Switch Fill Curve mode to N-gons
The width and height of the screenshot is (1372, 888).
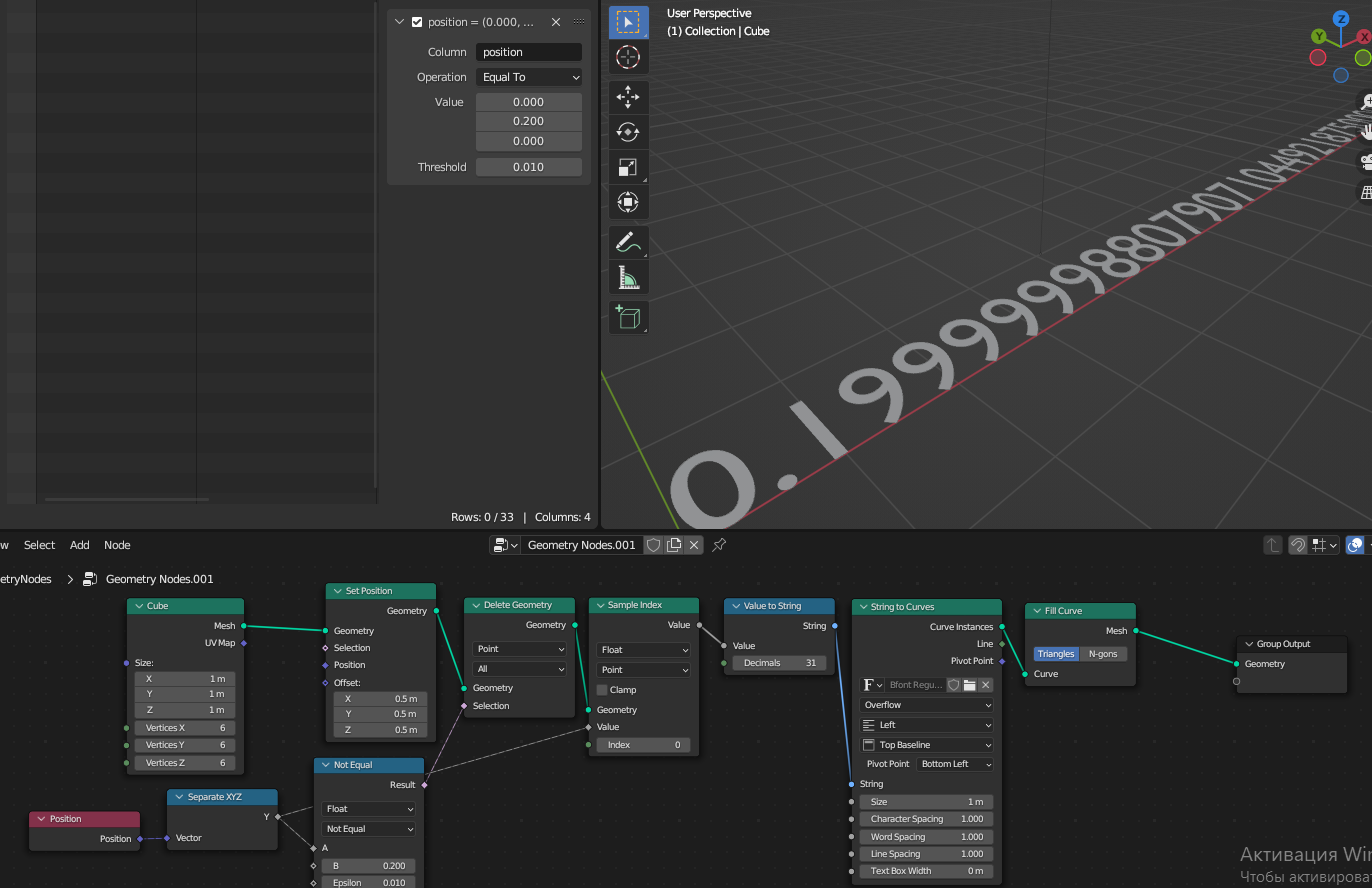pos(1103,654)
